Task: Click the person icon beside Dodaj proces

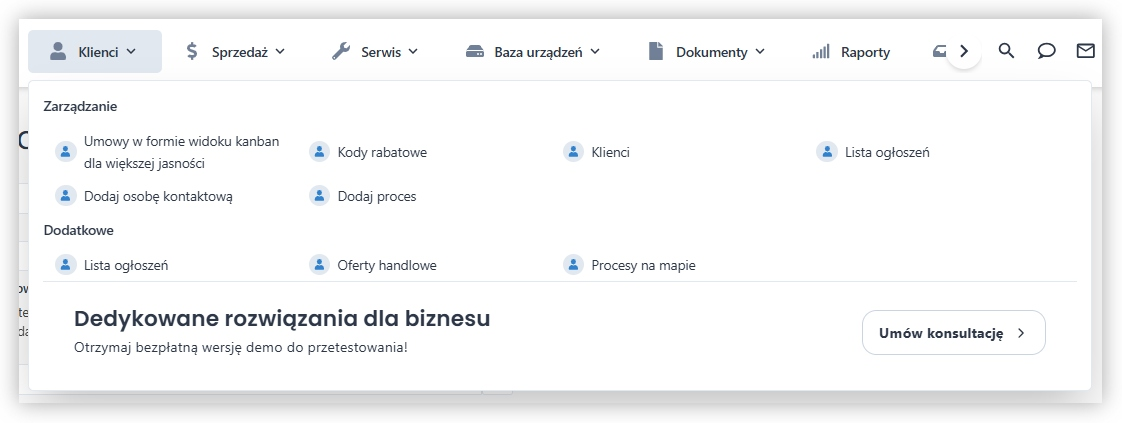Action: pyautogui.click(x=319, y=196)
